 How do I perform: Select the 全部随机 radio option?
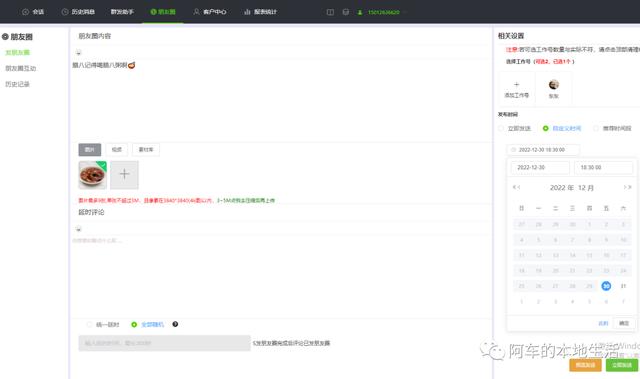coord(147,325)
